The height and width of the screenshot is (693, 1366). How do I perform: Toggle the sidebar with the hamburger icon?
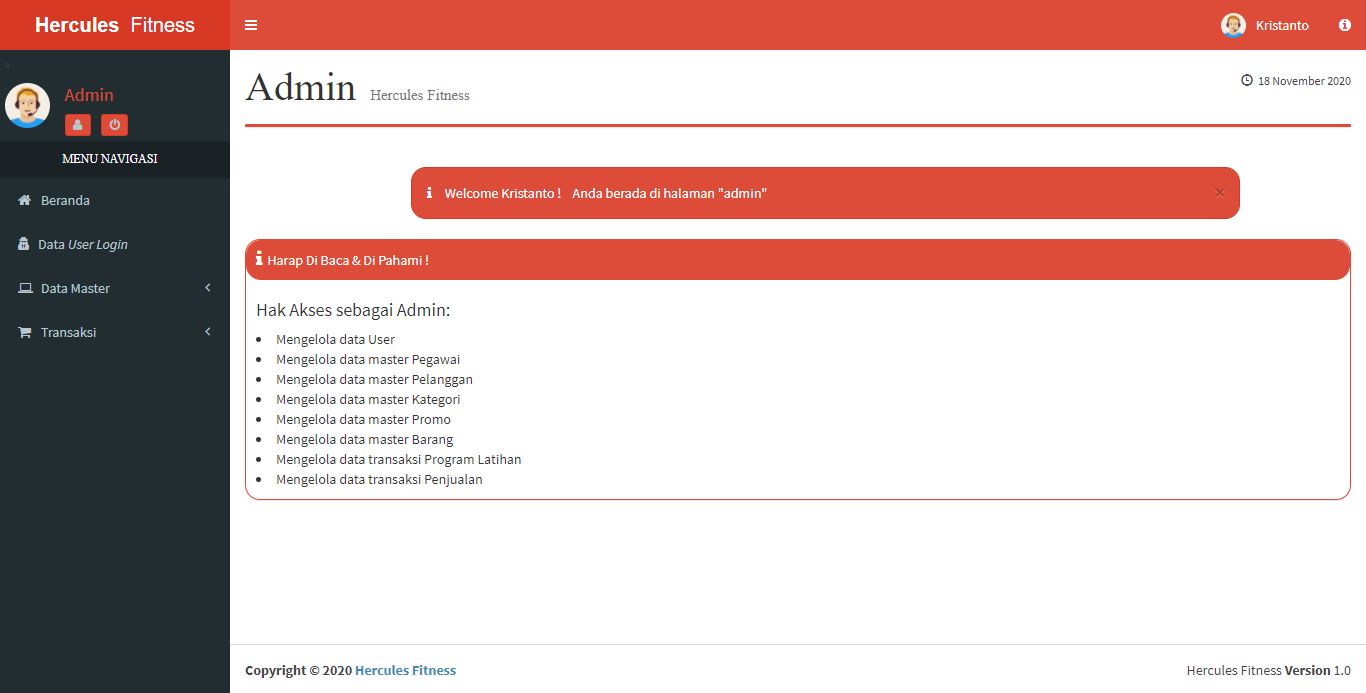coord(251,25)
